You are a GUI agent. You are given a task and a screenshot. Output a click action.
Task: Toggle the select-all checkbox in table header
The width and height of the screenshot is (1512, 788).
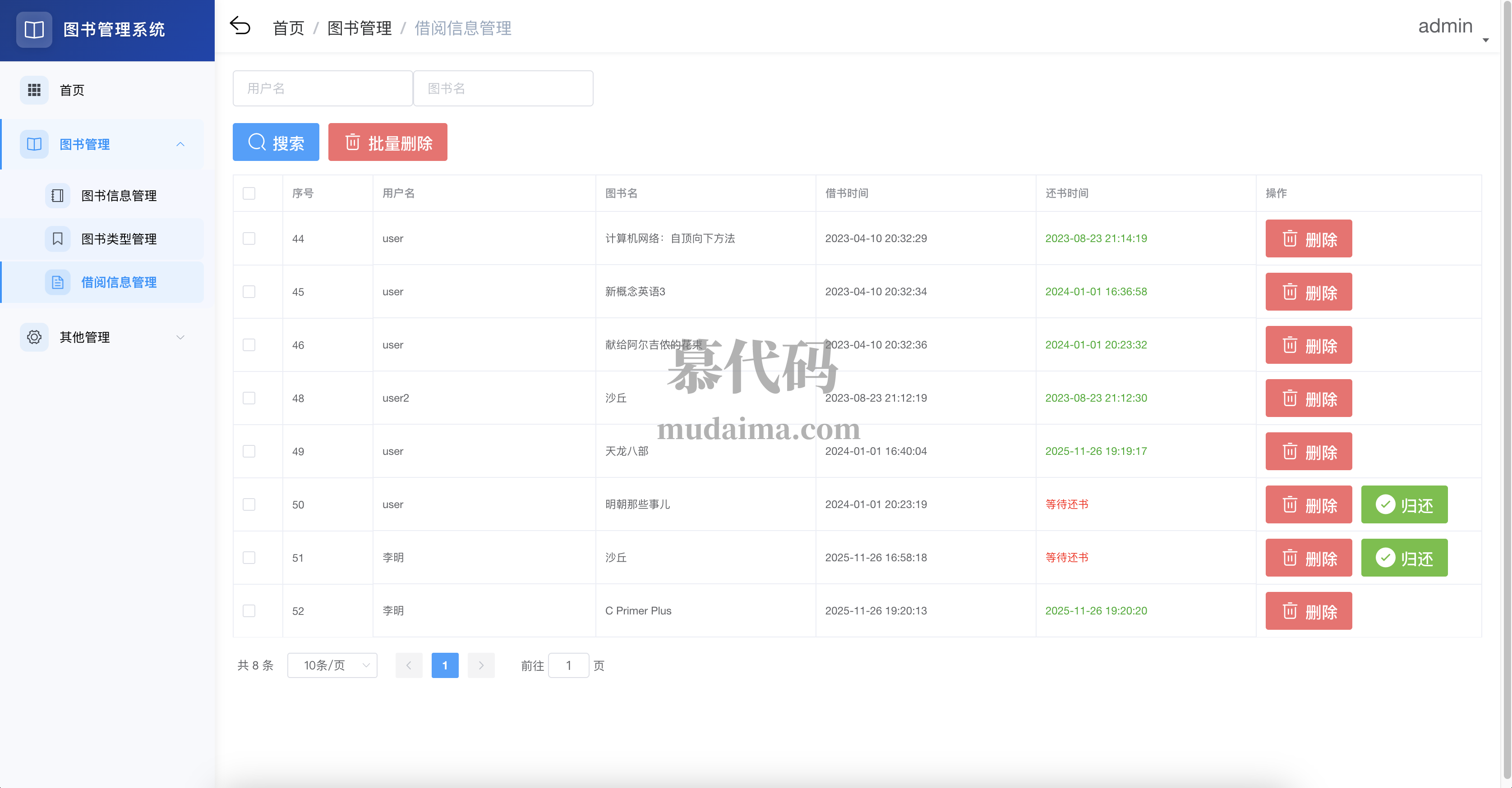249,193
